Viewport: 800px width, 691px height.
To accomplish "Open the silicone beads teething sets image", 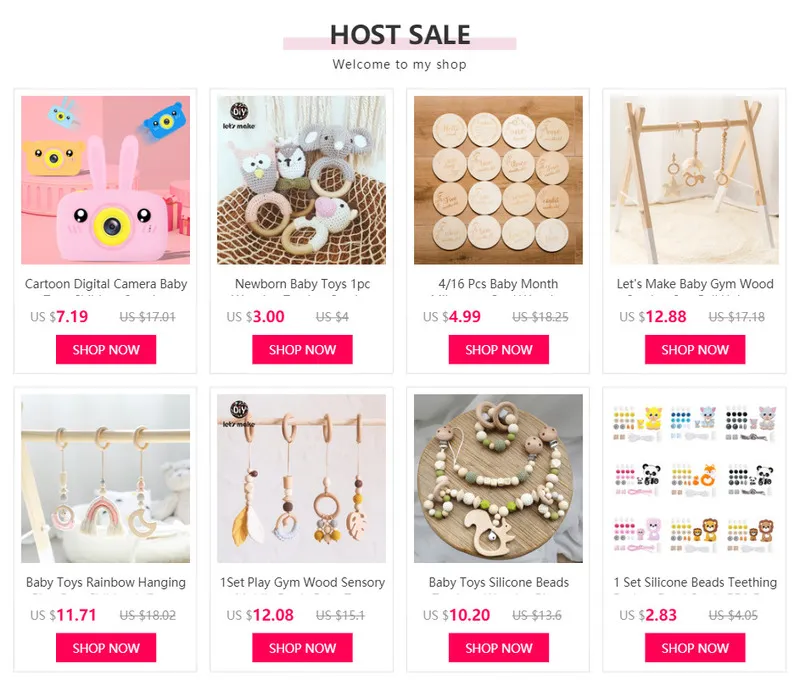I will click(x=694, y=478).
